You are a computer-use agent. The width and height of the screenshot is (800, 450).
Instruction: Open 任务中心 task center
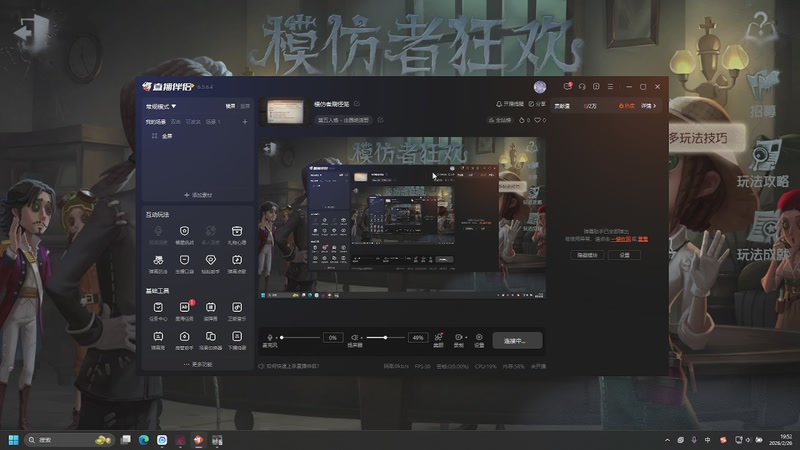pyautogui.click(x=158, y=311)
